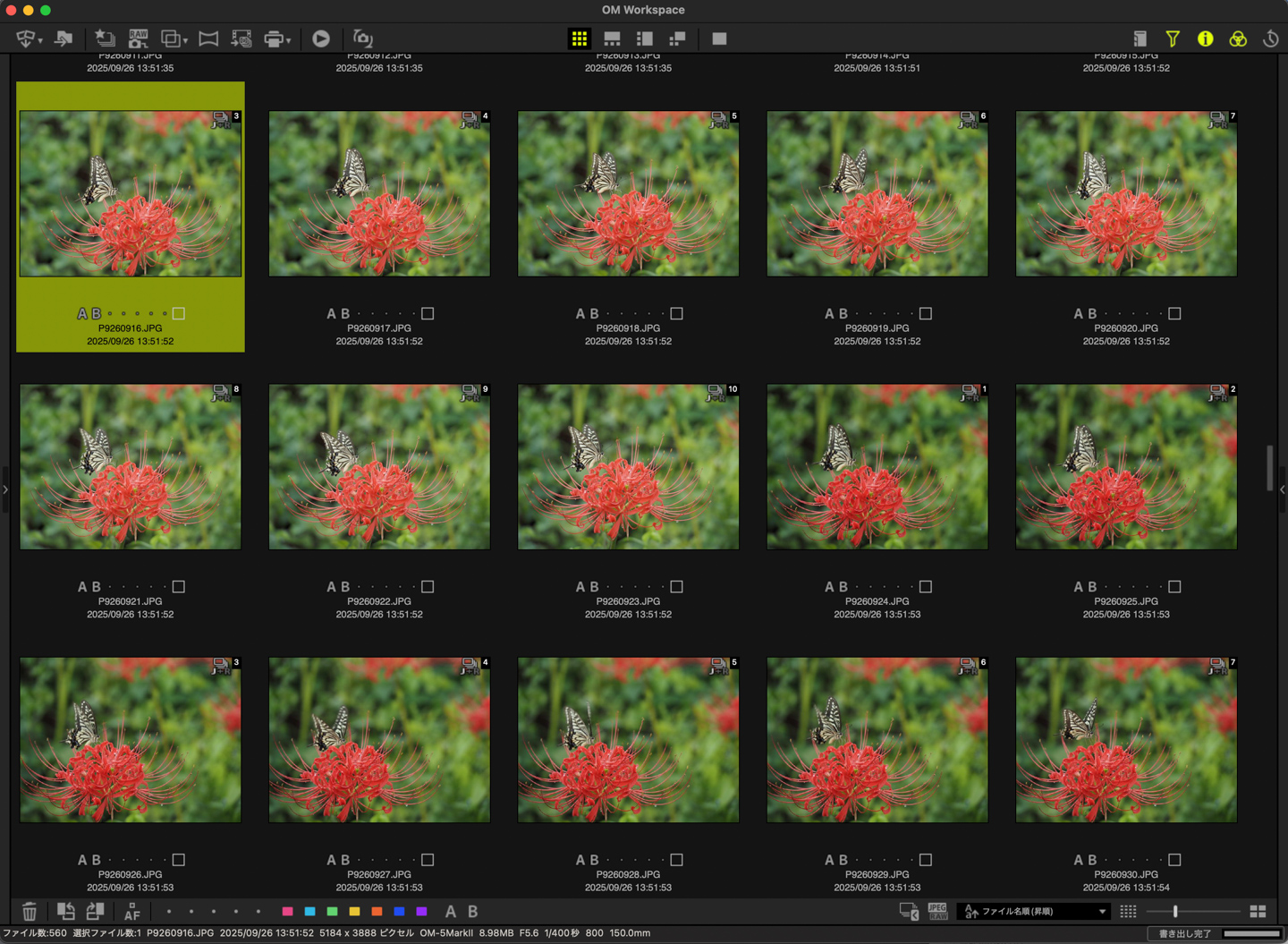The image size is (1288, 944).
Task: Toggle the AF point display icon
Action: point(131,911)
